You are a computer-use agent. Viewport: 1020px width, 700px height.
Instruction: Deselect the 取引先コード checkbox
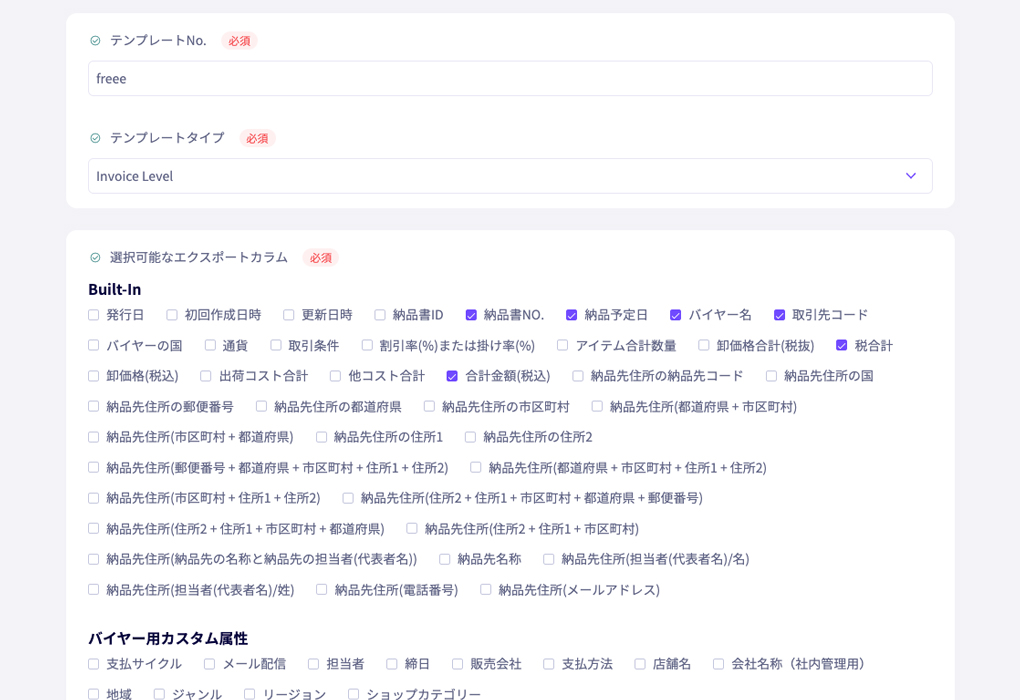779,315
